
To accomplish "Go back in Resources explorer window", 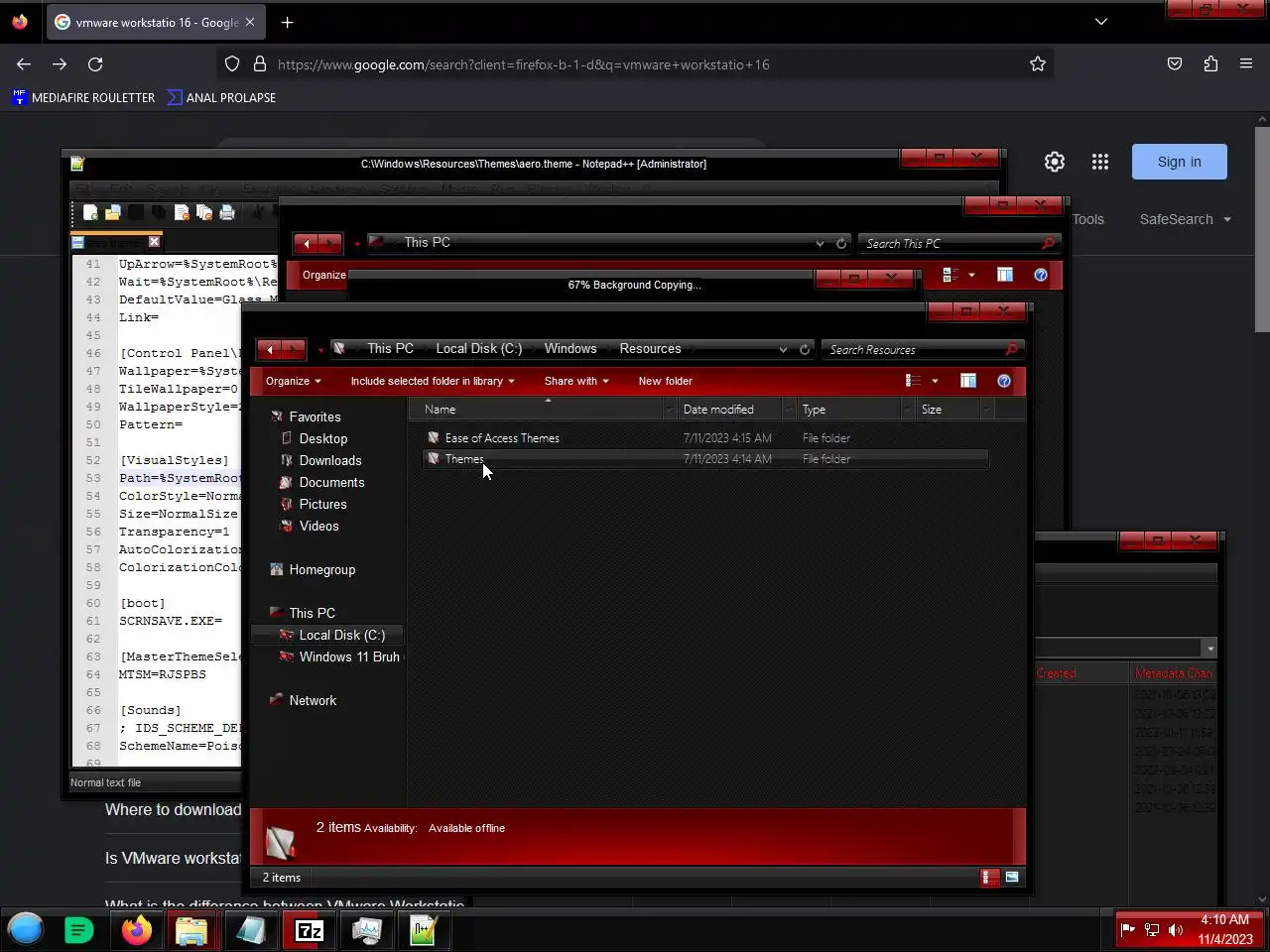I will click(269, 349).
